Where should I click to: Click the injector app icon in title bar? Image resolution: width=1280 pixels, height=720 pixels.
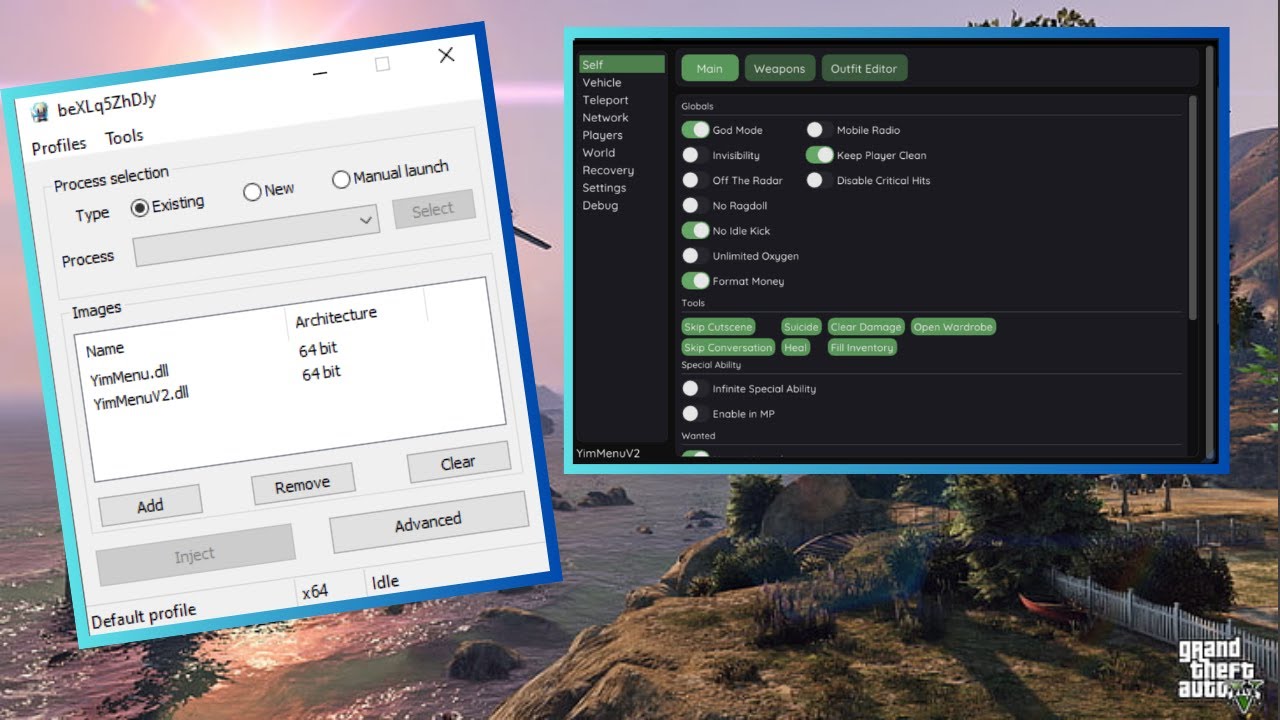40,110
